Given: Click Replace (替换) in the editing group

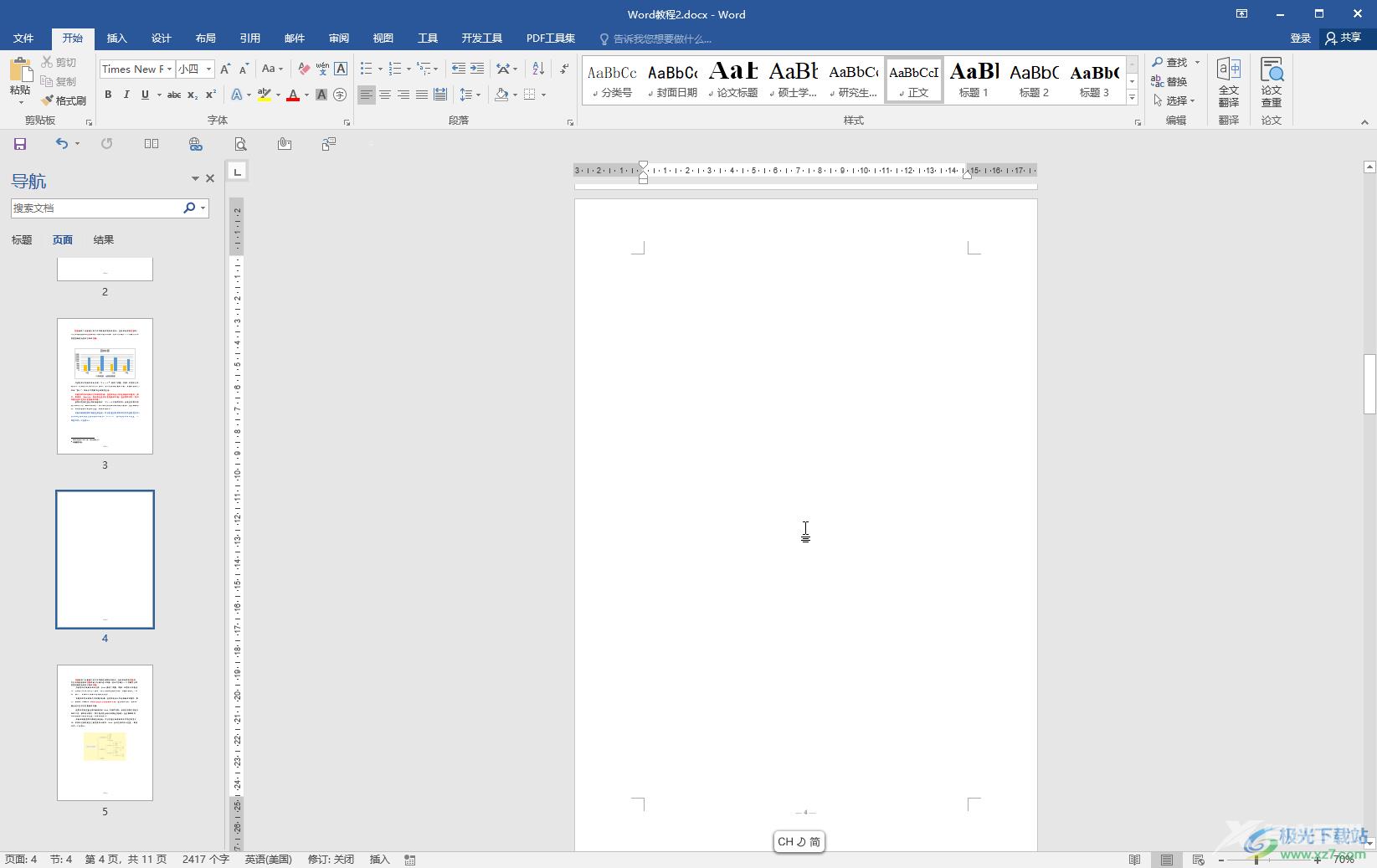Looking at the screenshot, I should (1169, 81).
